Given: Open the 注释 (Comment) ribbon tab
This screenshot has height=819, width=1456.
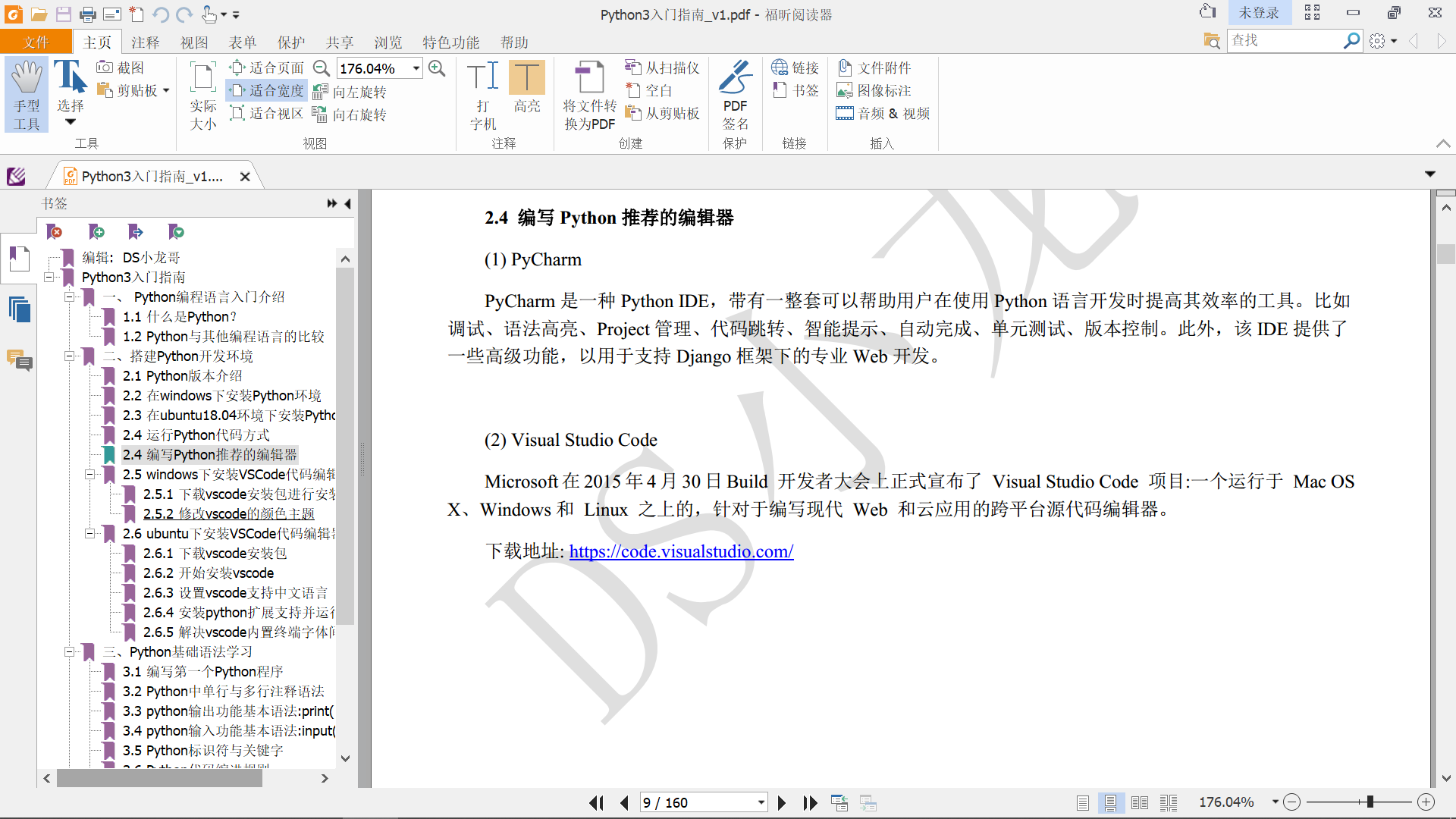Looking at the screenshot, I should point(145,42).
